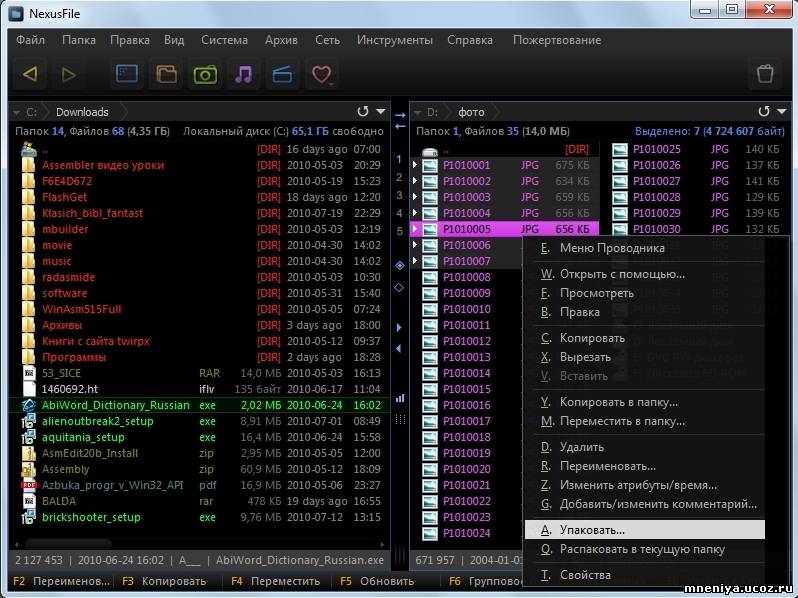The height and width of the screenshot is (598, 798).
Task: Open the Архив menu
Action: [x=281, y=40]
